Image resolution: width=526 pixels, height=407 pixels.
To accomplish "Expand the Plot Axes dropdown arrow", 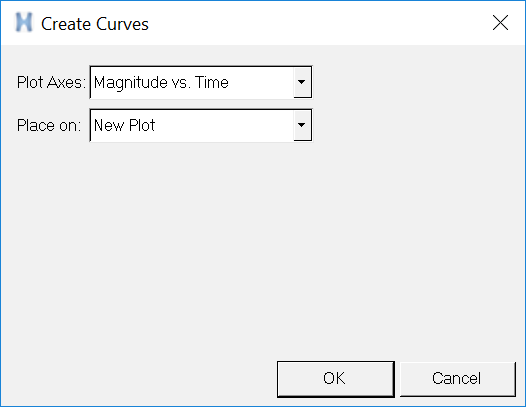I will pos(302,82).
